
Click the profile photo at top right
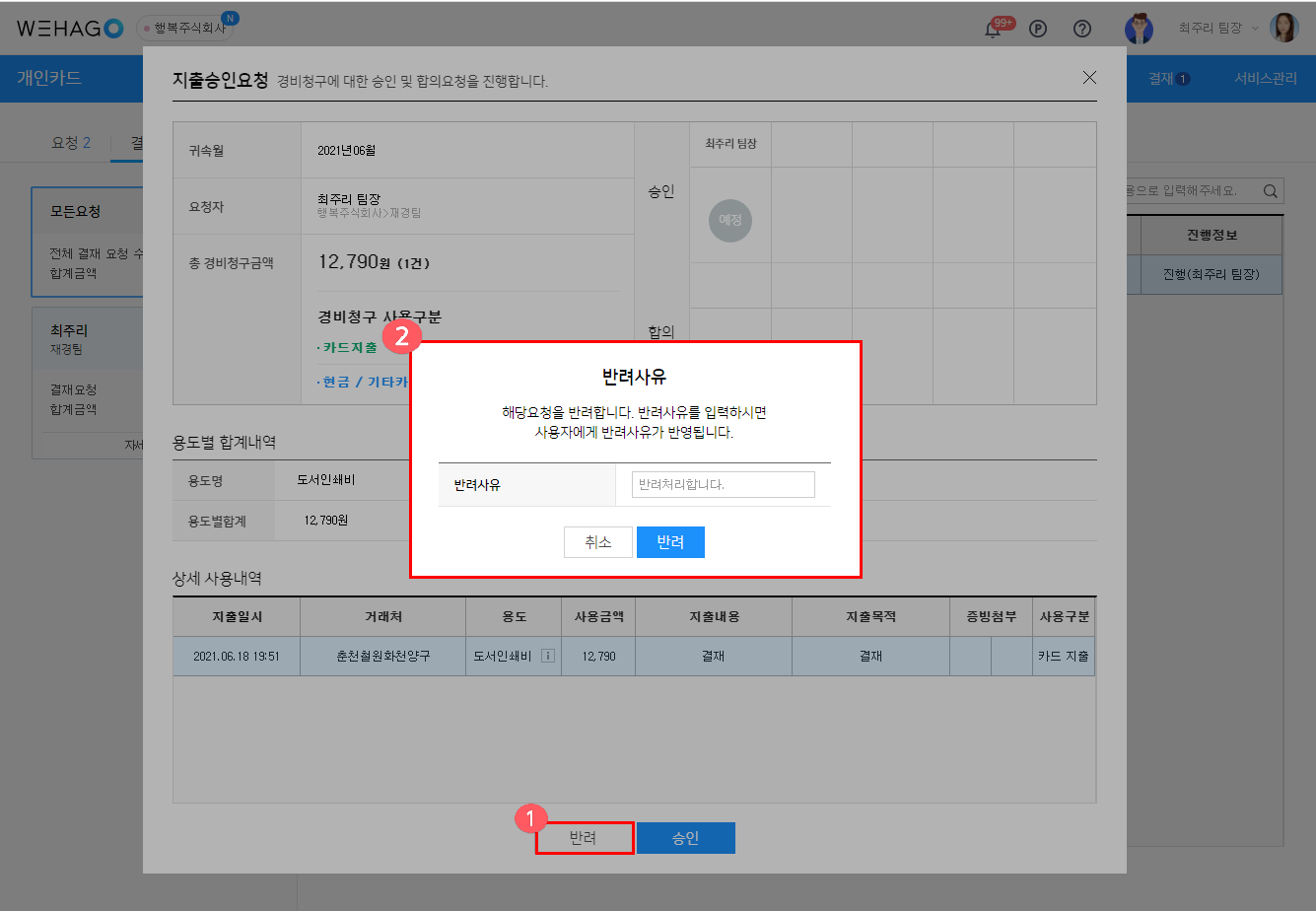(x=1283, y=29)
